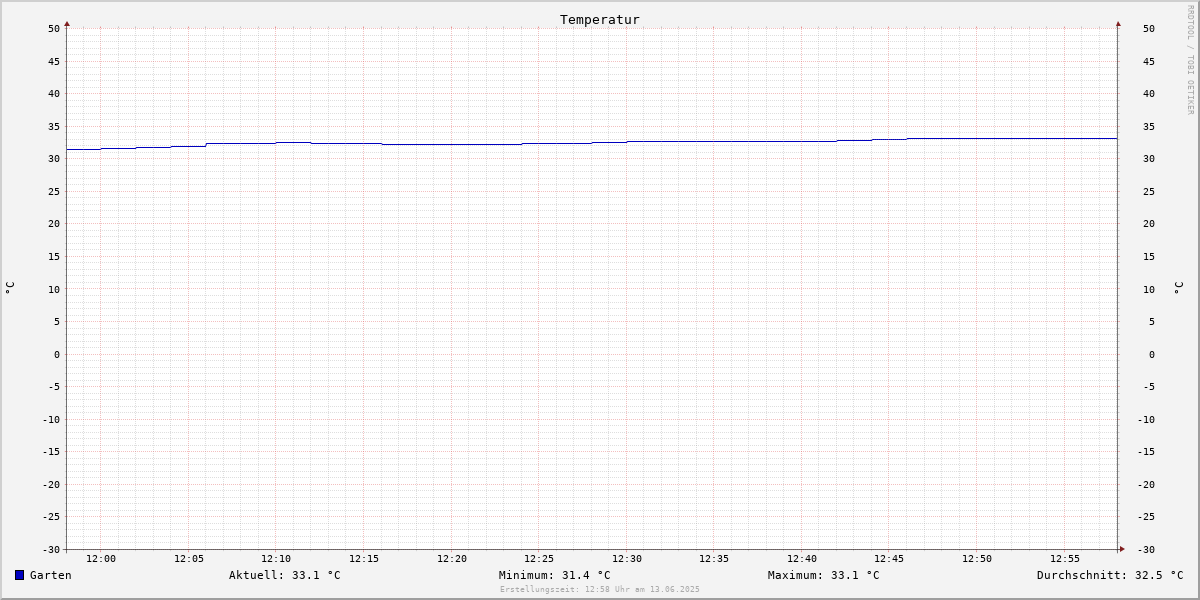Click the right axis °C unit label
The image size is (1200, 600).
click(x=1178, y=287)
